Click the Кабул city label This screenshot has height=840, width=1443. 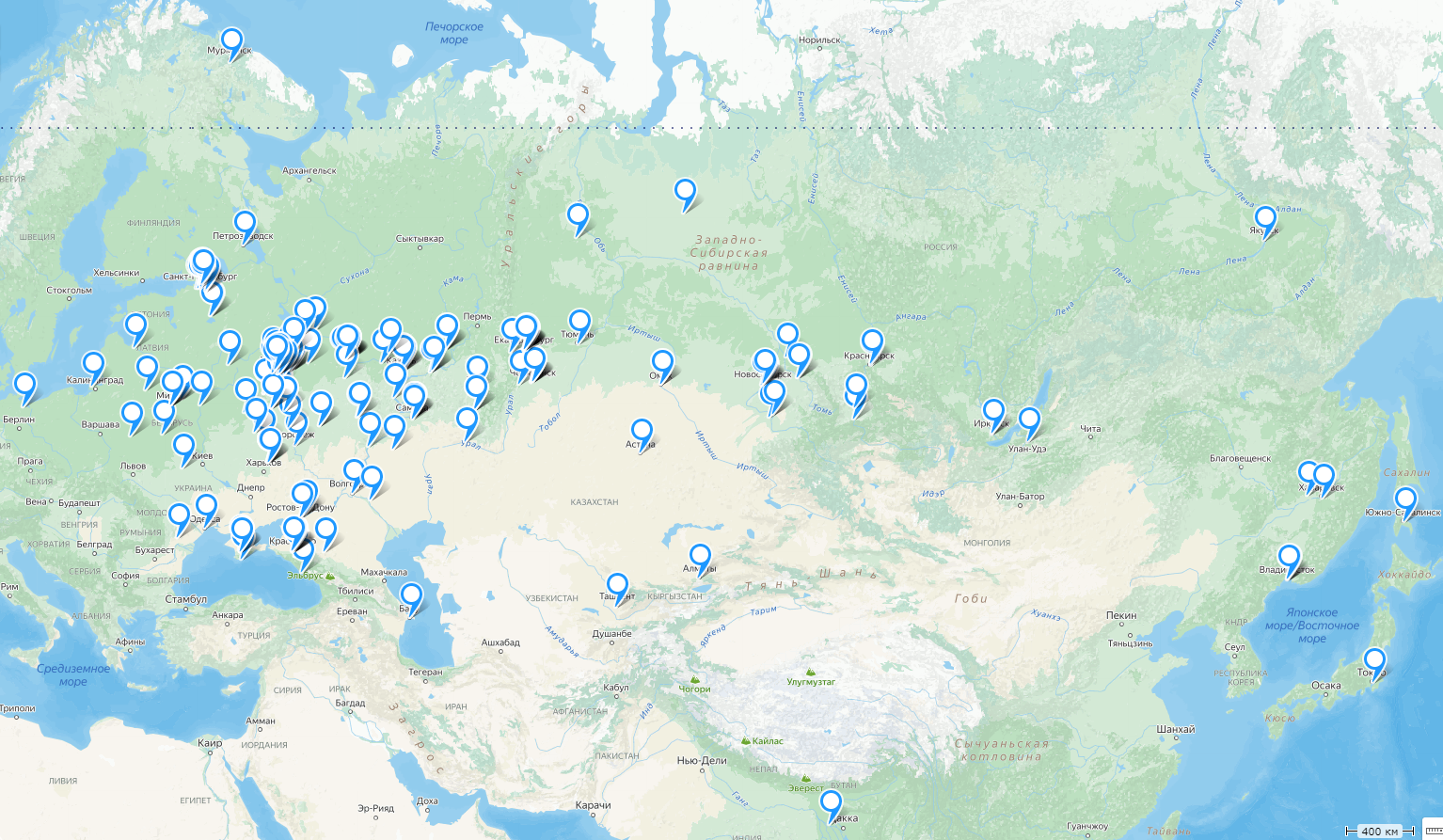pyautogui.click(x=616, y=689)
